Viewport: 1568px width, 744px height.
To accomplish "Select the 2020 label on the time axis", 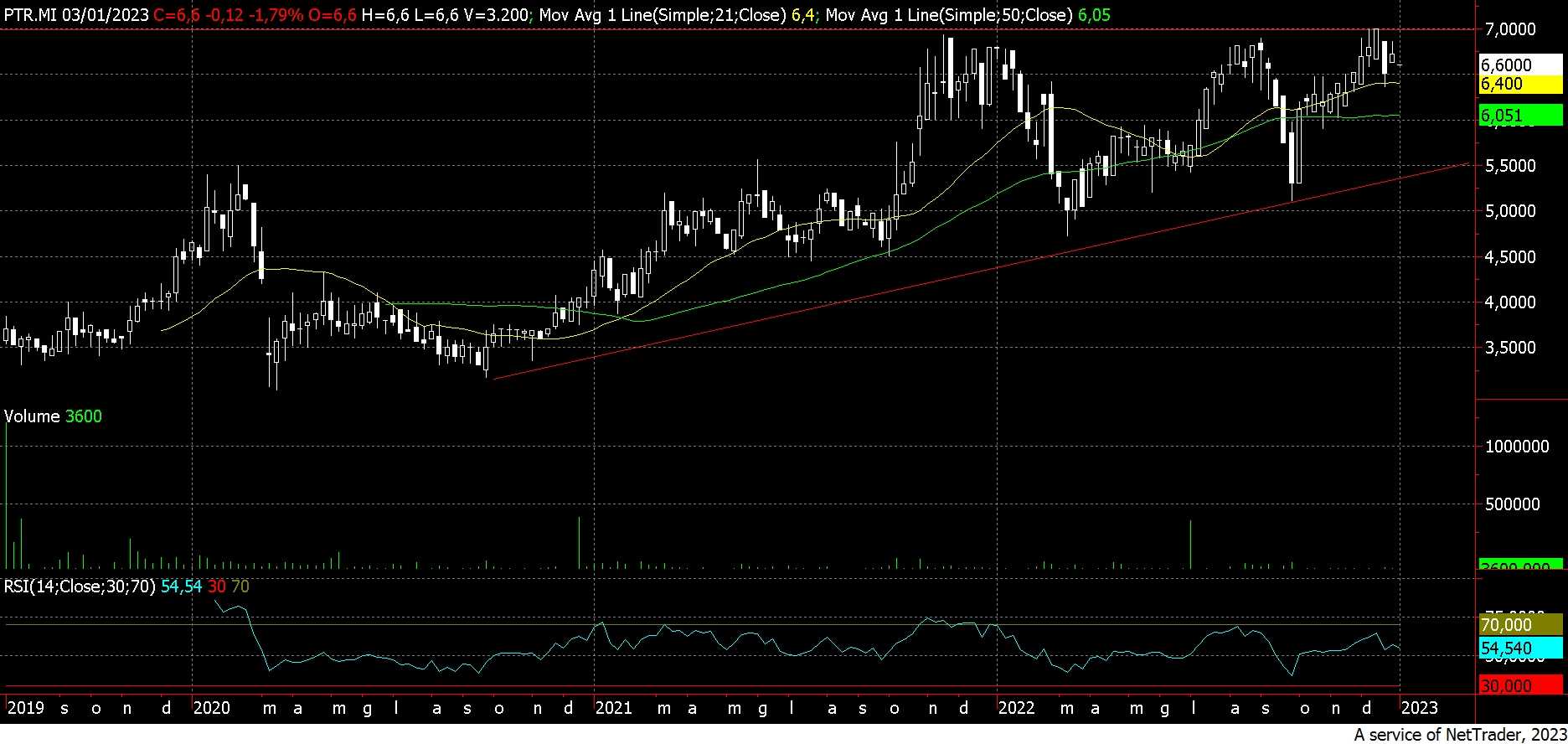I will tap(211, 709).
